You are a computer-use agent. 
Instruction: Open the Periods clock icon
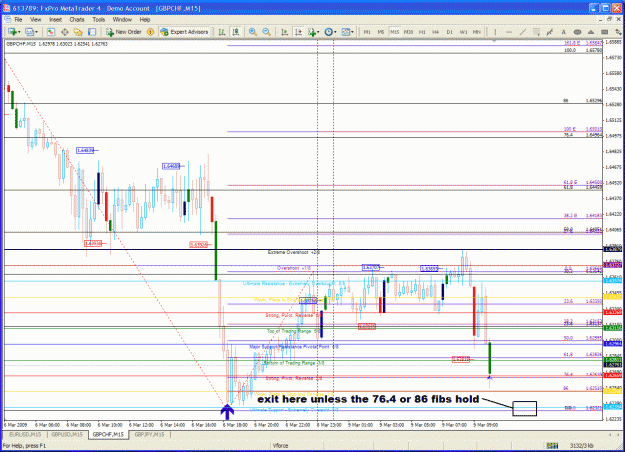click(328, 32)
